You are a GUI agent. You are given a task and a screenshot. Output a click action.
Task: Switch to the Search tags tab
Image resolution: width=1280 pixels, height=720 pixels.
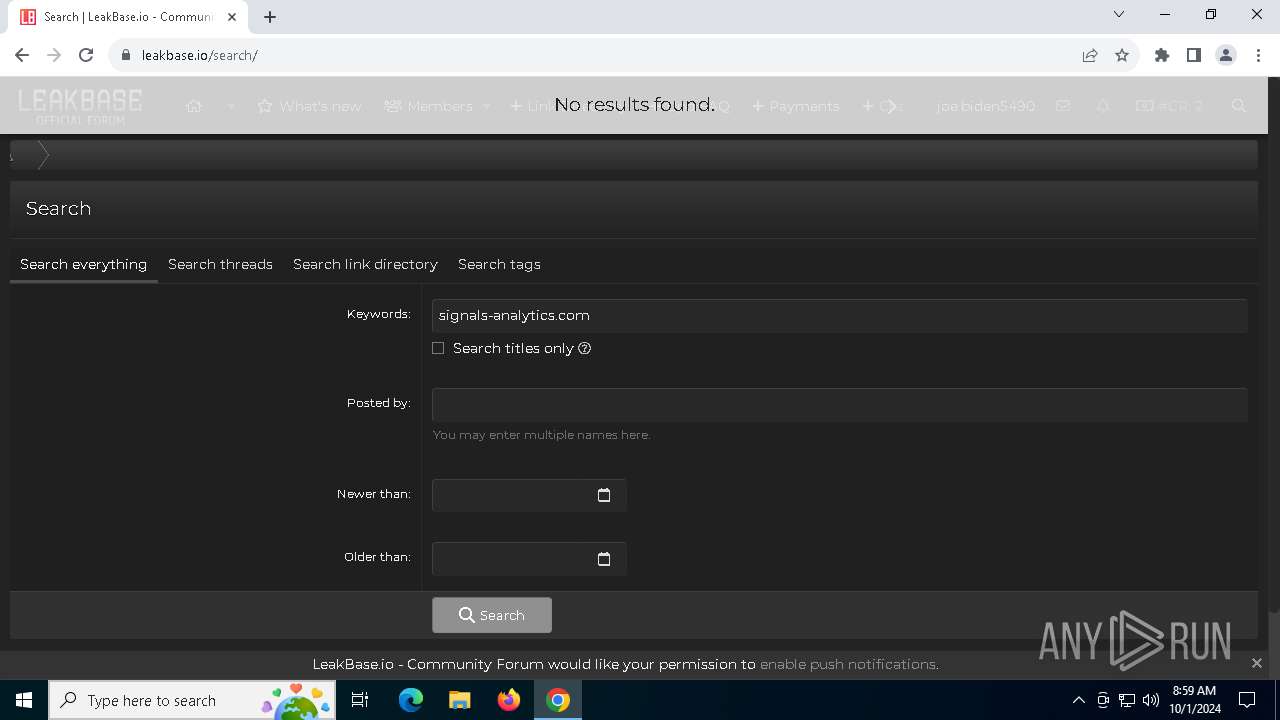[x=499, y=264]
